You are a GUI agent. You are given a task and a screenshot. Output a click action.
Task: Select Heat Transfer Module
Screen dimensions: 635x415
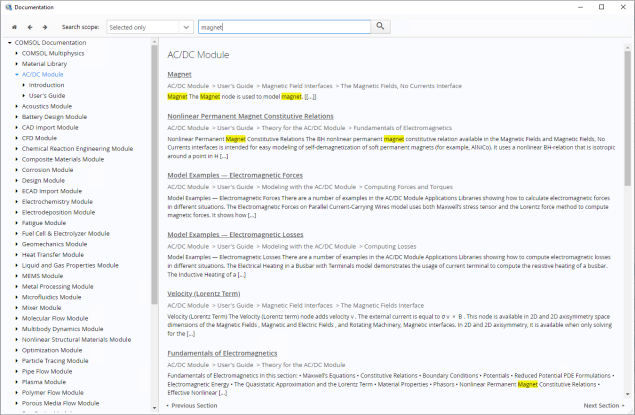coord(53,255)
